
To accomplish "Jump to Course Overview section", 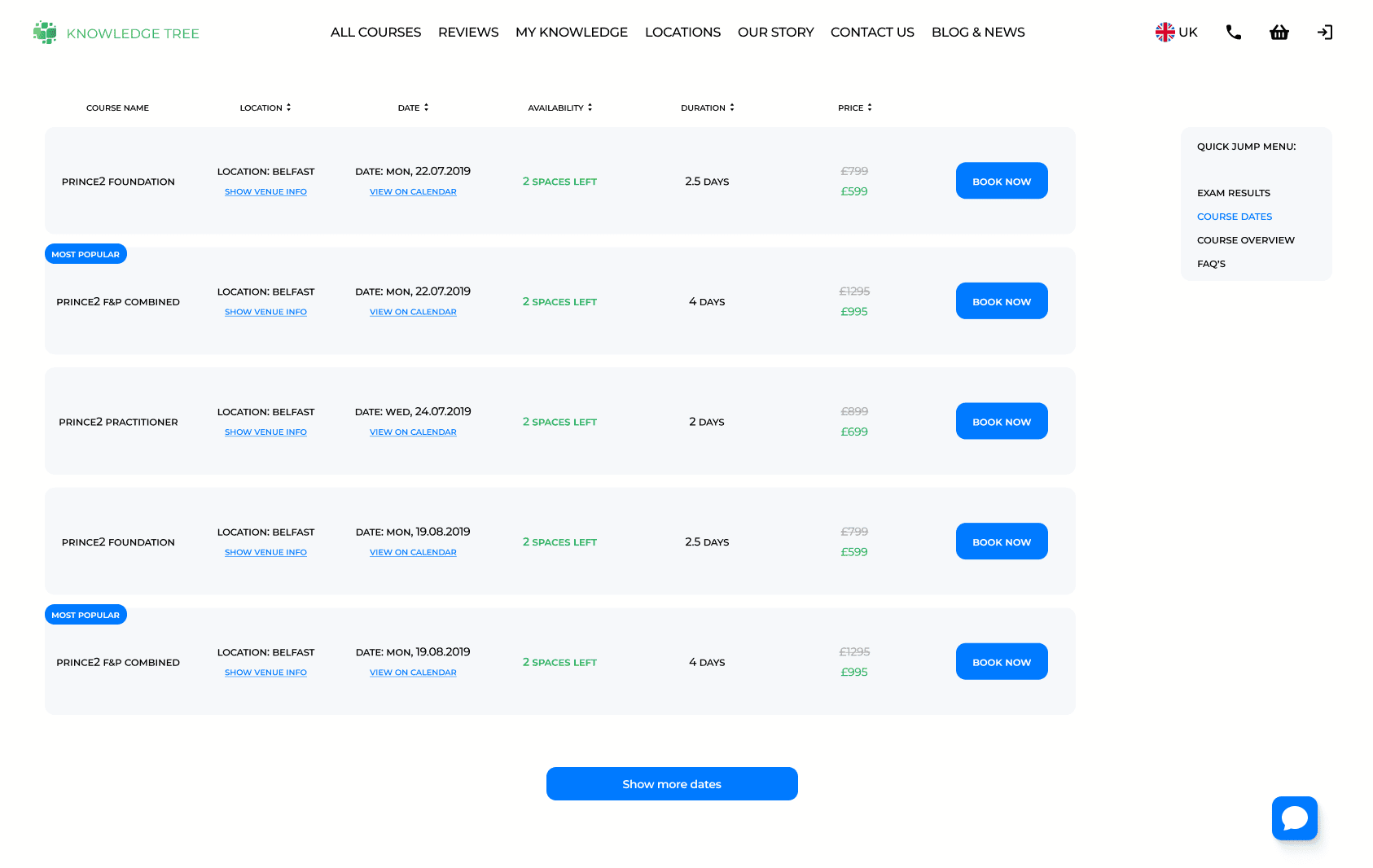I will 1246,240.
